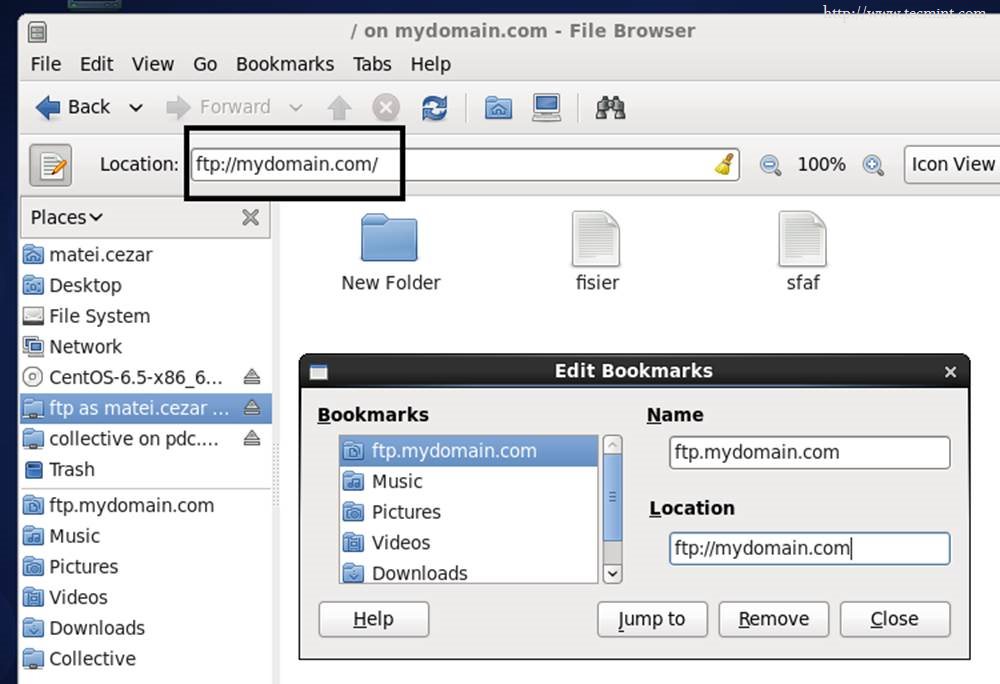
Task: Open the Bookmarks menu
Action: [284, 64]
